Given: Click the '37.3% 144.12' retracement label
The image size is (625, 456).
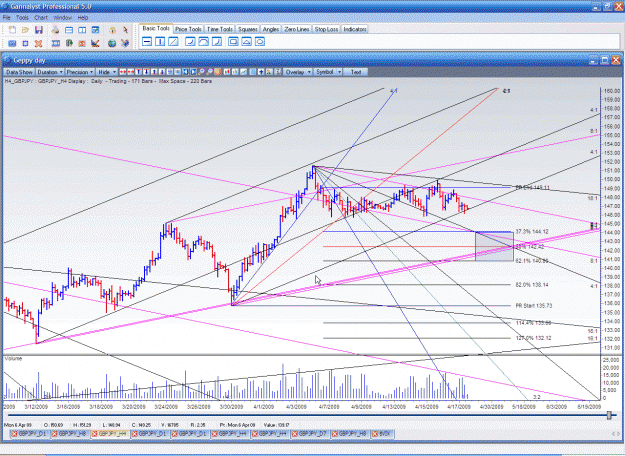Looking at the screenshot, I should (532, 232).
